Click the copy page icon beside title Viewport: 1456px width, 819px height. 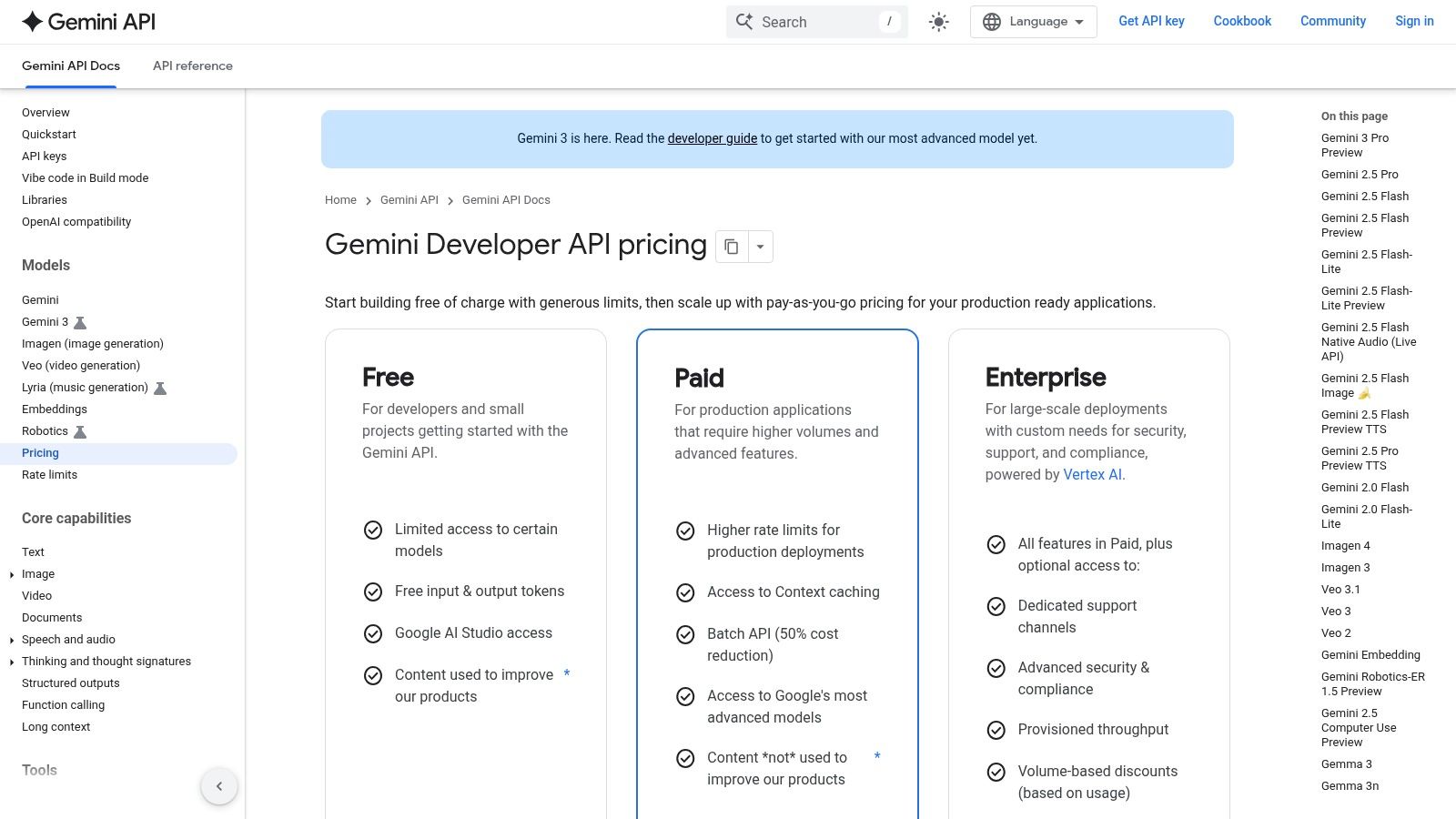(x=732, y=247)
